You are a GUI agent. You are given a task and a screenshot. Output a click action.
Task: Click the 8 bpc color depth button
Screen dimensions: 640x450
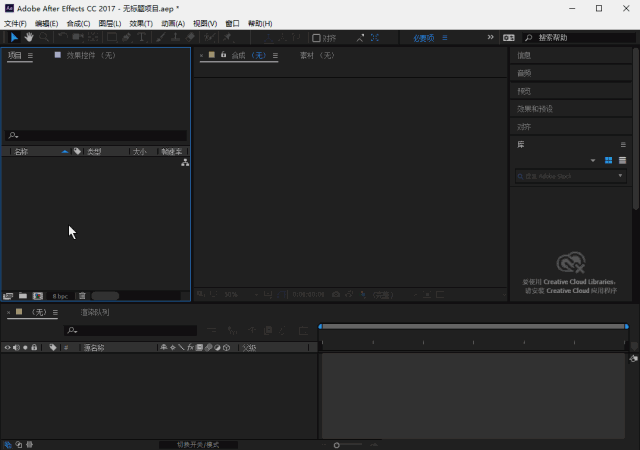pyautogui.click(x=60, y=296)
